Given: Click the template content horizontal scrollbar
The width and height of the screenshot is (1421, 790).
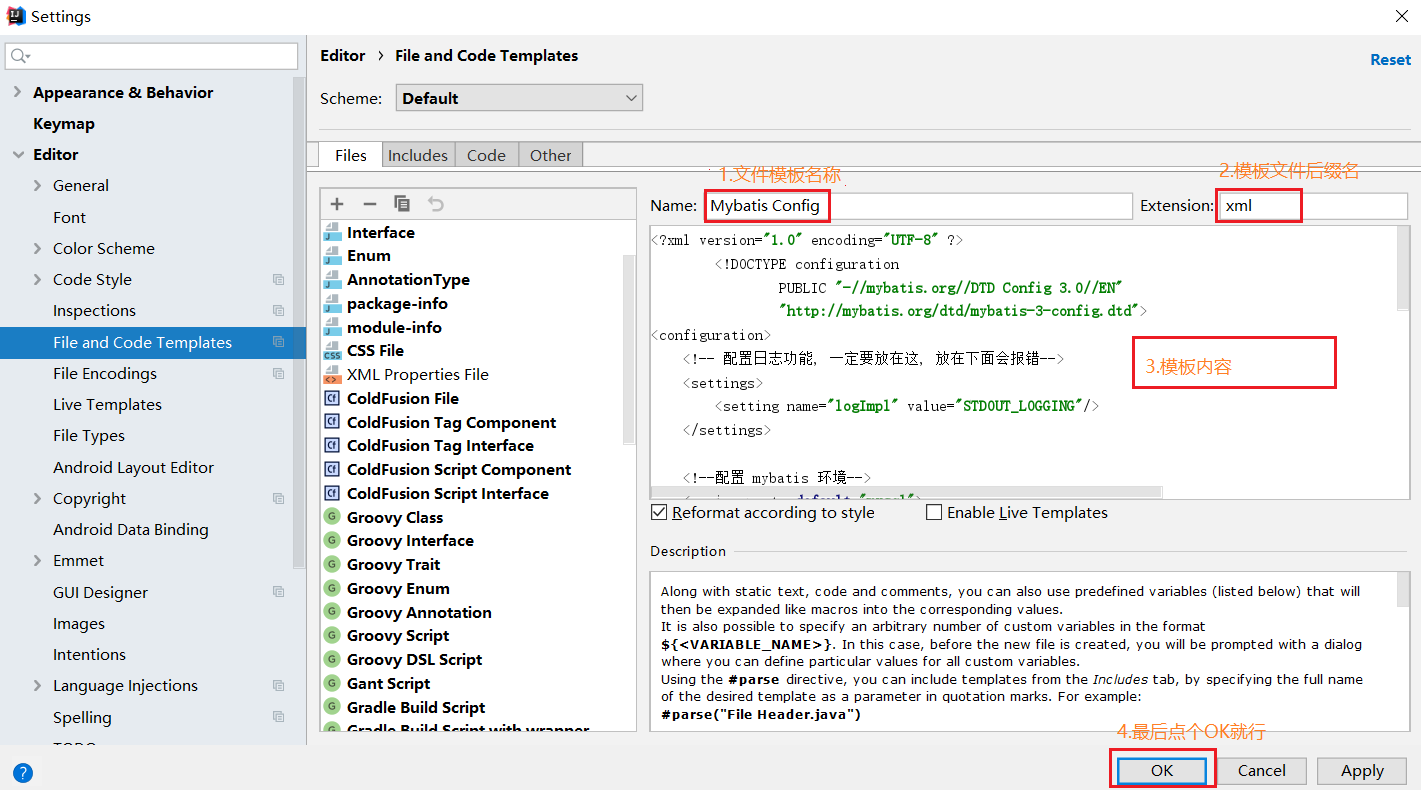Looking at the screenshot, I should [906, 493].
